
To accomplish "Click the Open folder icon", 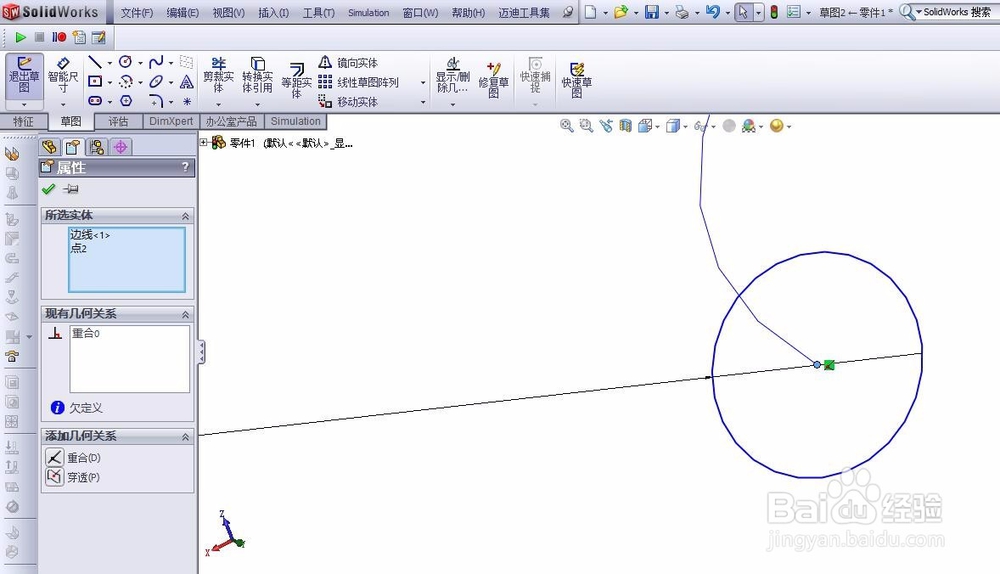I will pos(621,11).
